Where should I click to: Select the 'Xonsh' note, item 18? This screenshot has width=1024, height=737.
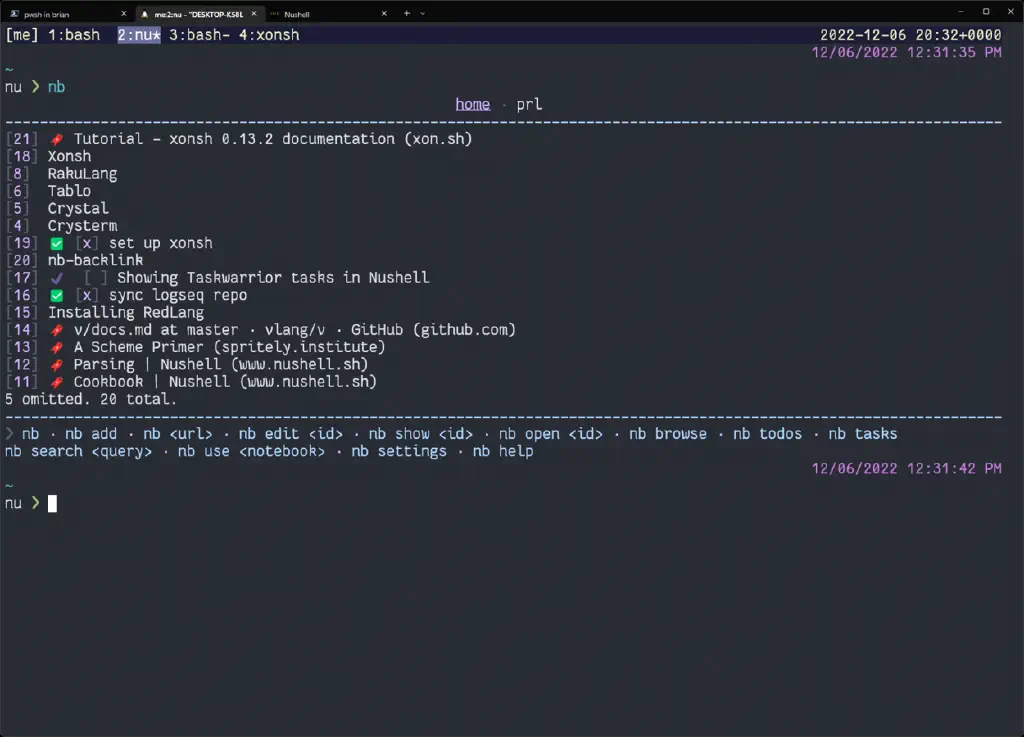click(69, 157)
